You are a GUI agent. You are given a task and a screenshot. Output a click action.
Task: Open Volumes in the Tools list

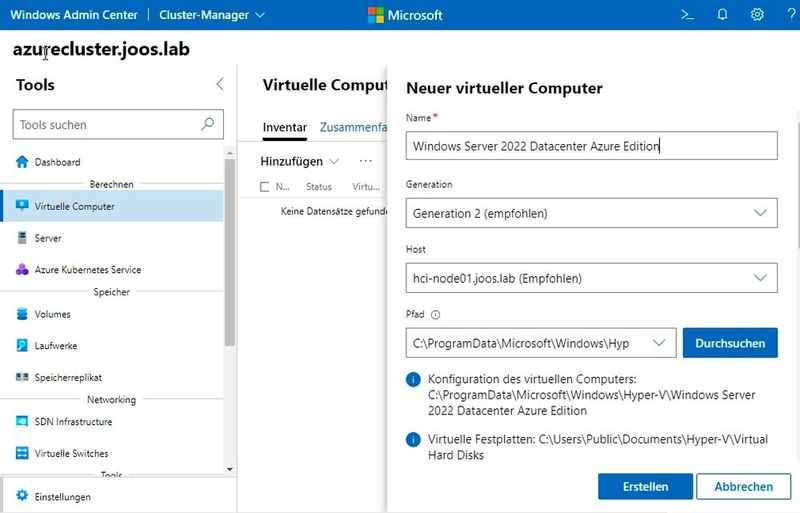point(112,314)
